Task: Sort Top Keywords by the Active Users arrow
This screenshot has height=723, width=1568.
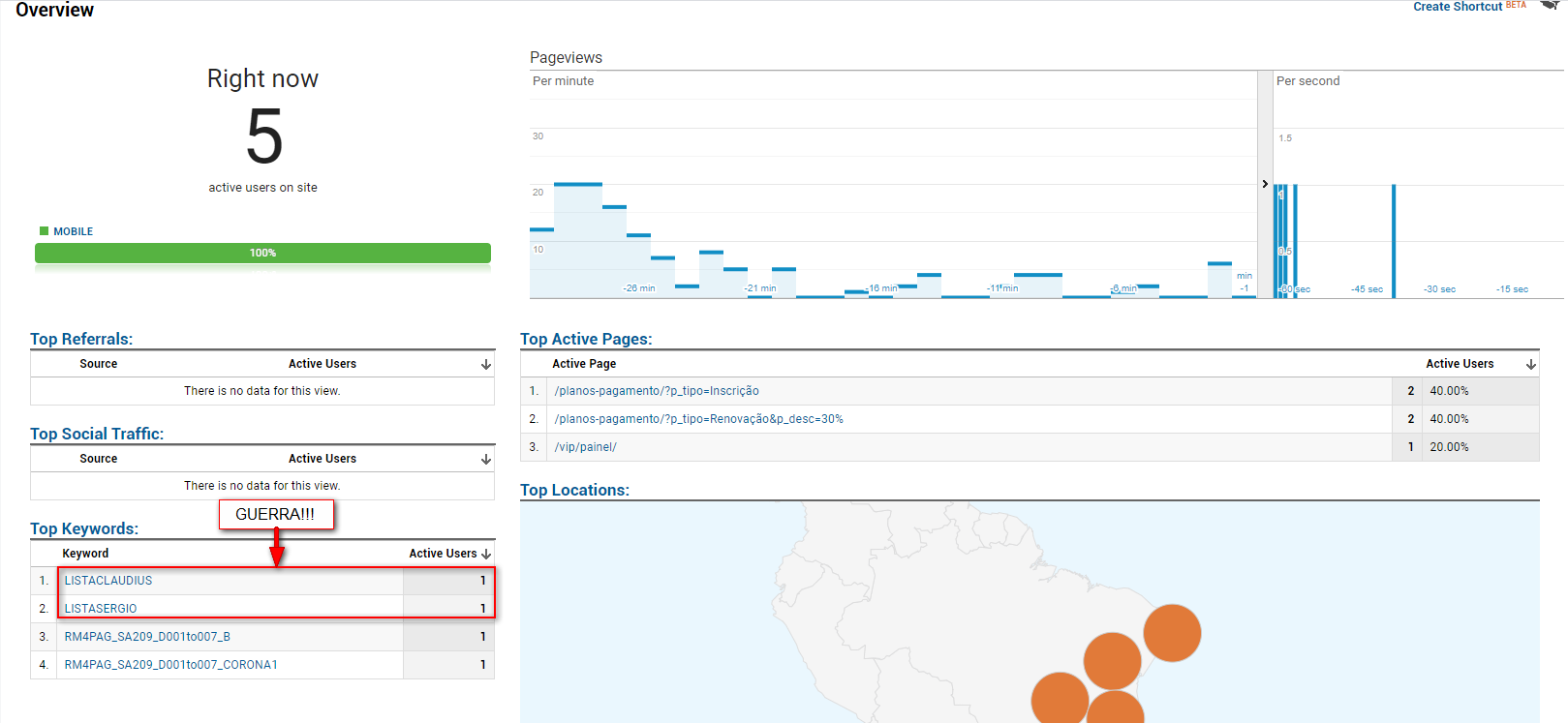Action: [x=486, y=555]
